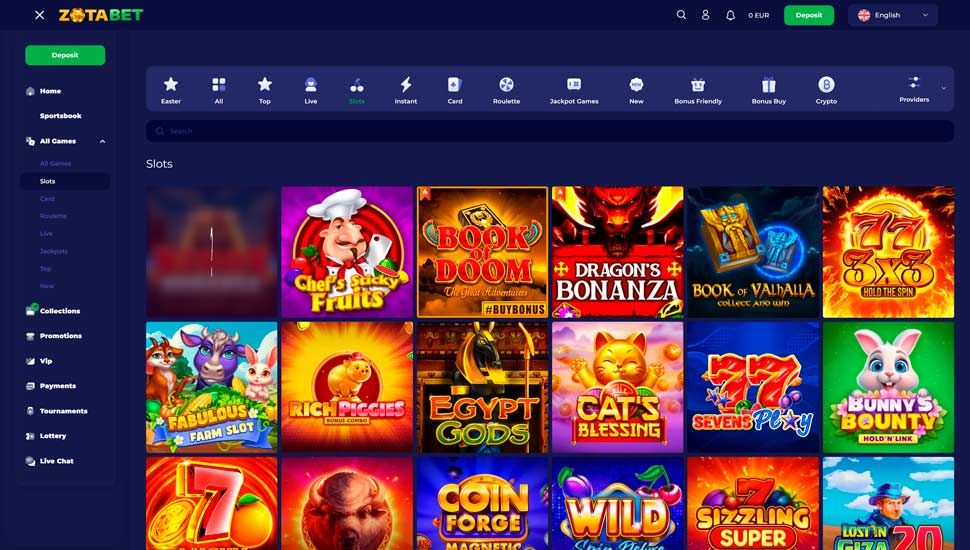Click the All Games dice icon
970x550 pixels.
point(30,141)
